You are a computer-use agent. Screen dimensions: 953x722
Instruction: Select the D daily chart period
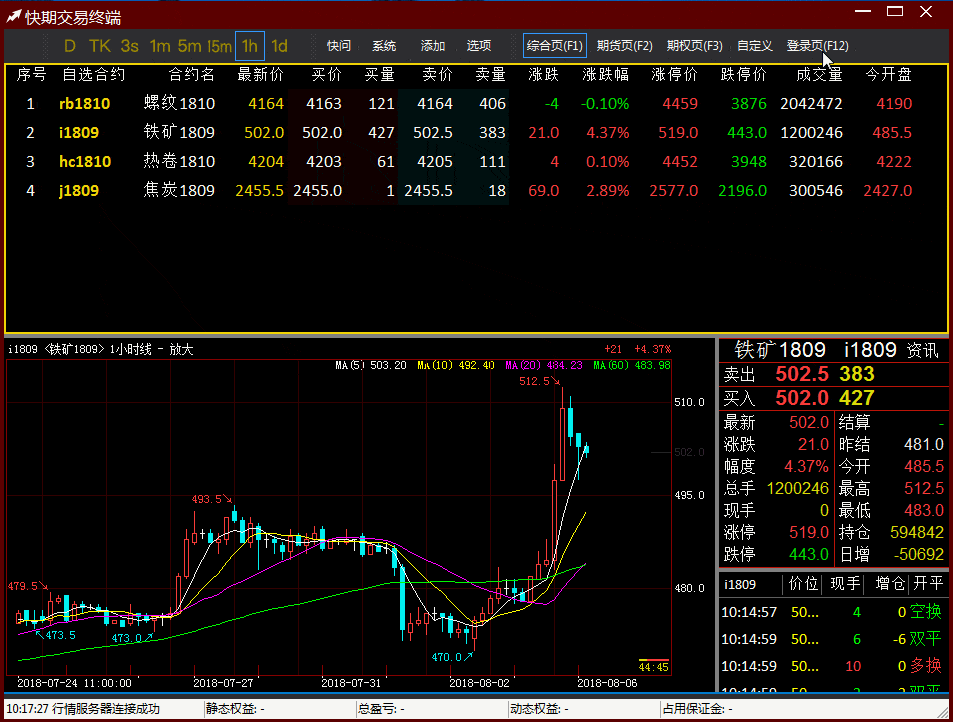(x=70, y=46)
